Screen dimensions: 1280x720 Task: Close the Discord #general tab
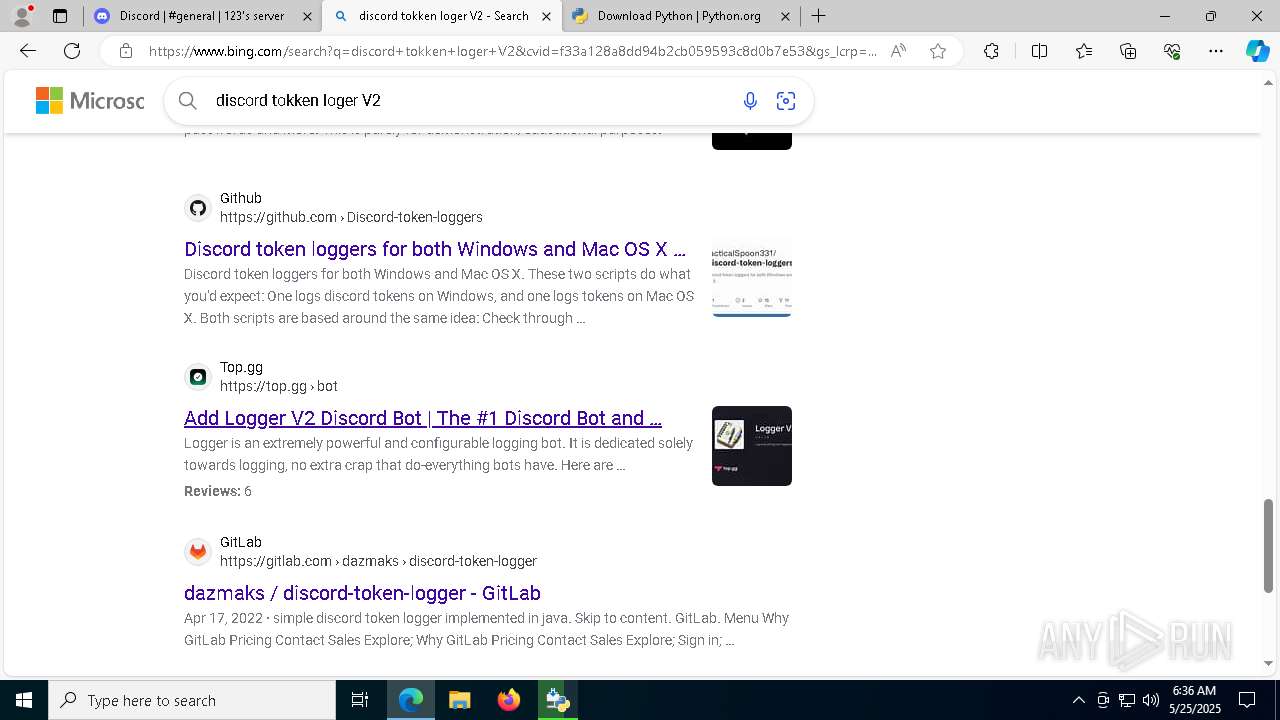[308, 16]
